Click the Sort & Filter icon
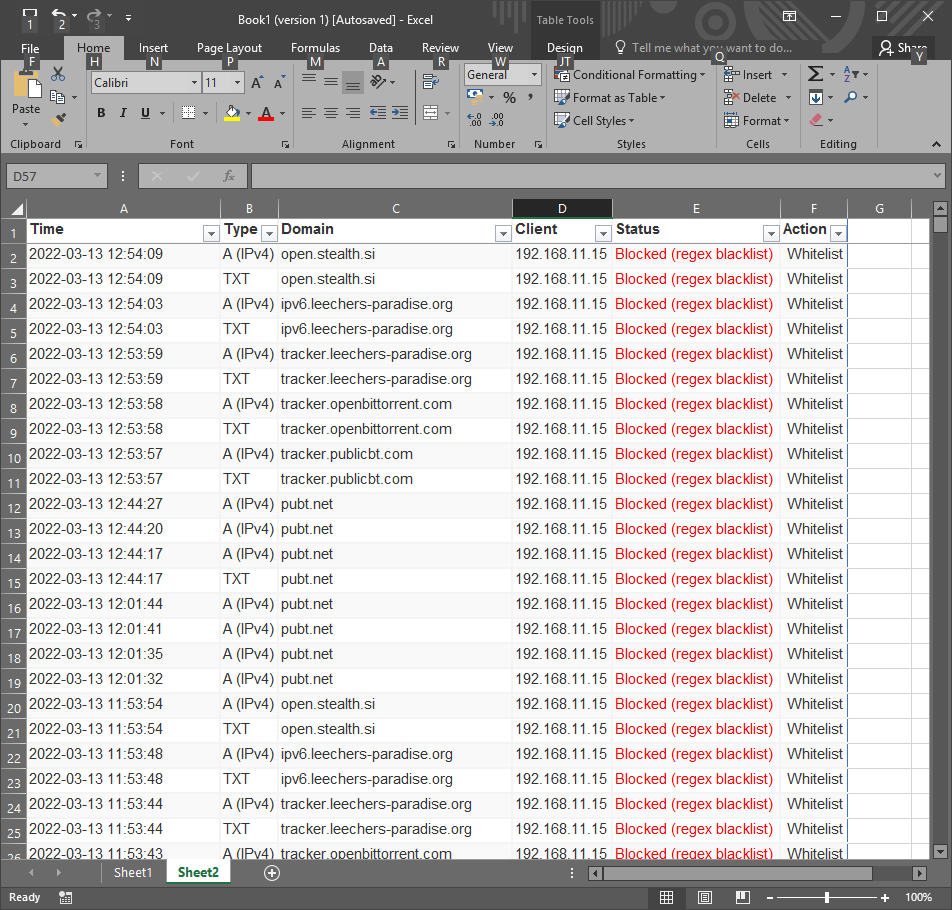This screenshot has width=952, height=910. (x=851, y=74)
